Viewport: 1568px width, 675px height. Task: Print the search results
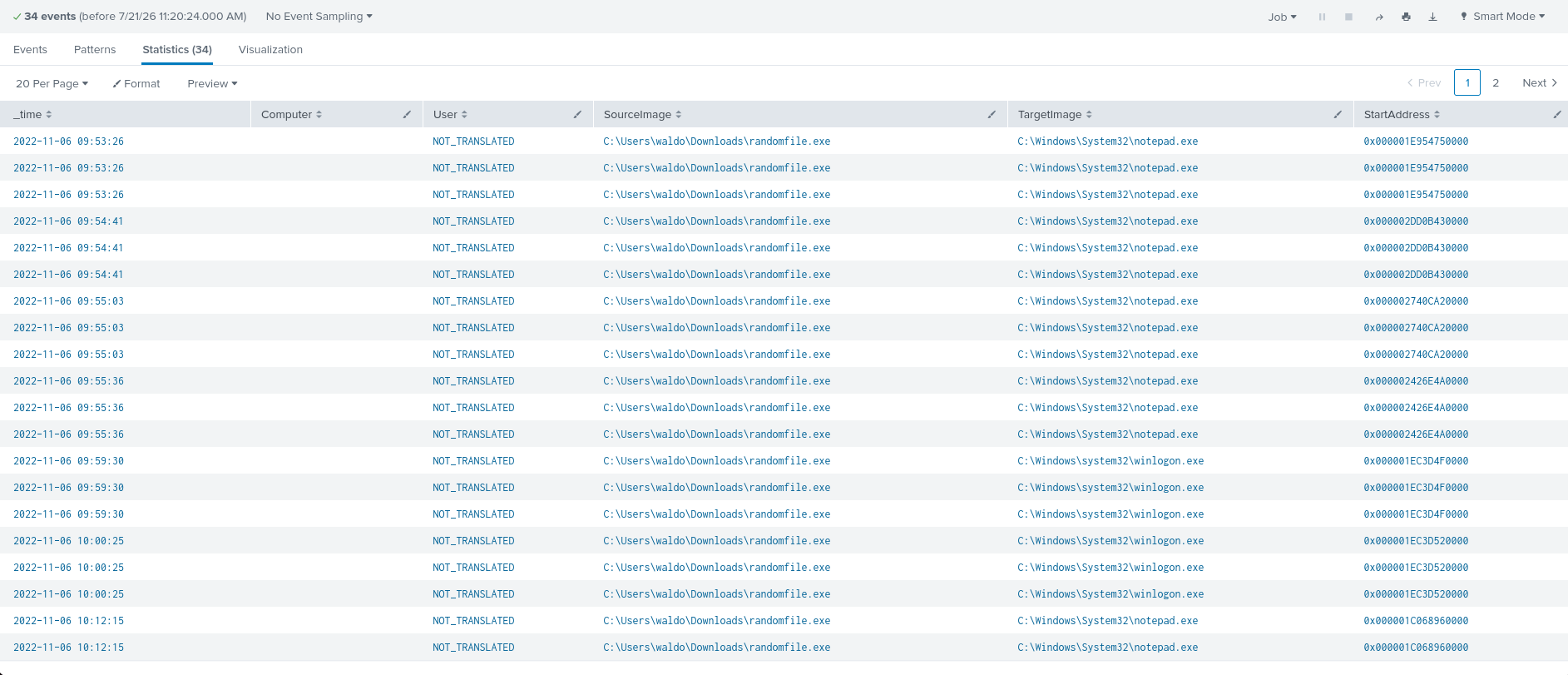1406,17
